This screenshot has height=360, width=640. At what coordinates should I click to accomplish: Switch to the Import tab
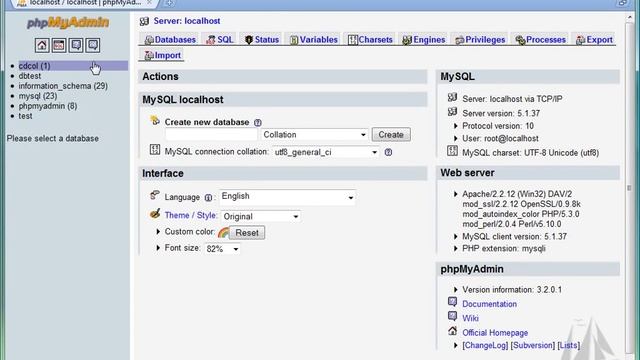click(x=162, y=55)
